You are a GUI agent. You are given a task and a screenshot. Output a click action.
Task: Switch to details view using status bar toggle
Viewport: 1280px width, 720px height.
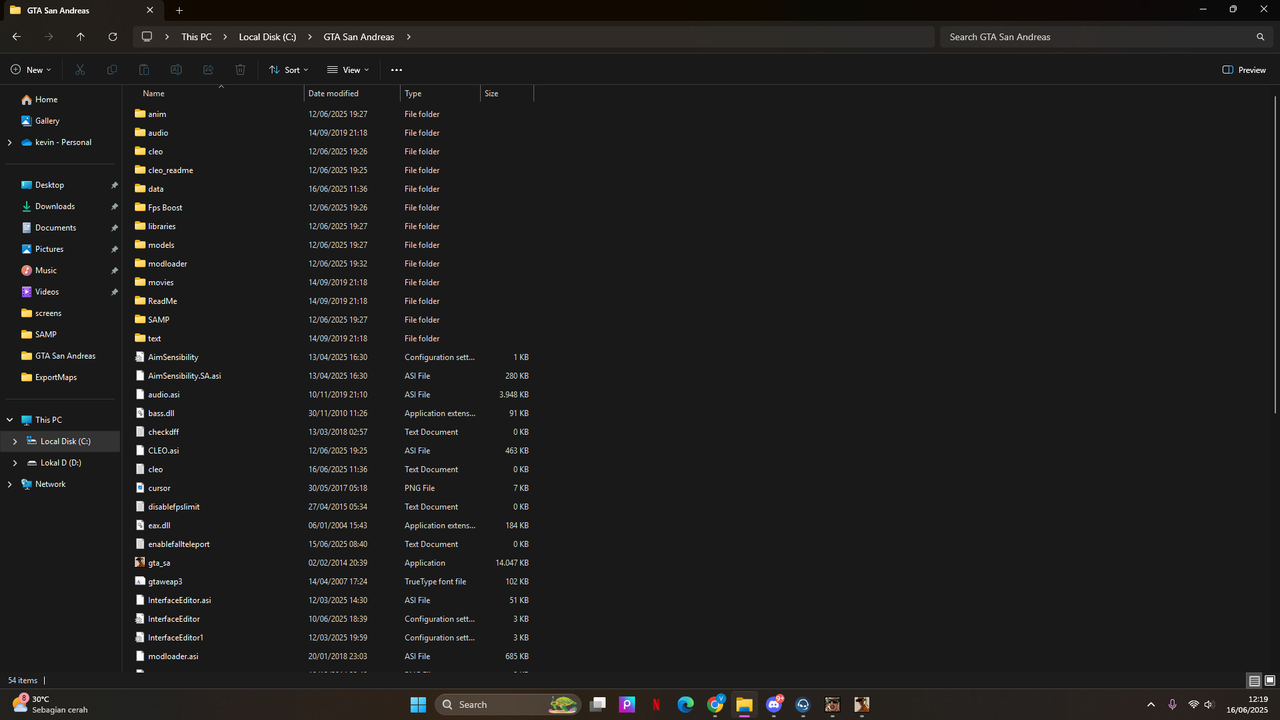1254,681
